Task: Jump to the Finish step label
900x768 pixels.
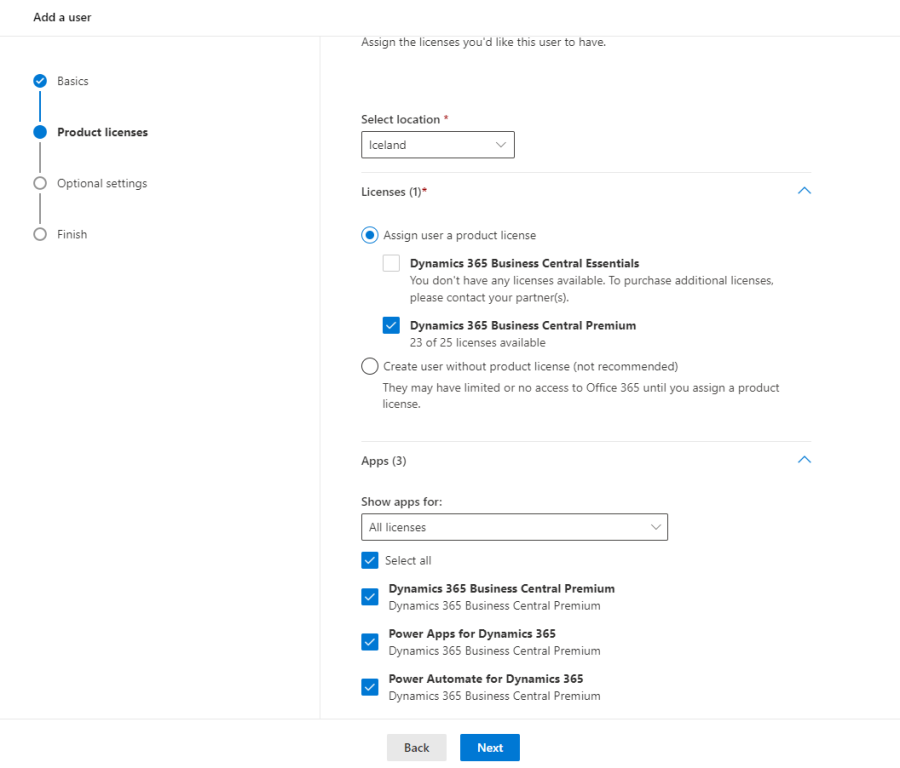Action: click(72, 234)
